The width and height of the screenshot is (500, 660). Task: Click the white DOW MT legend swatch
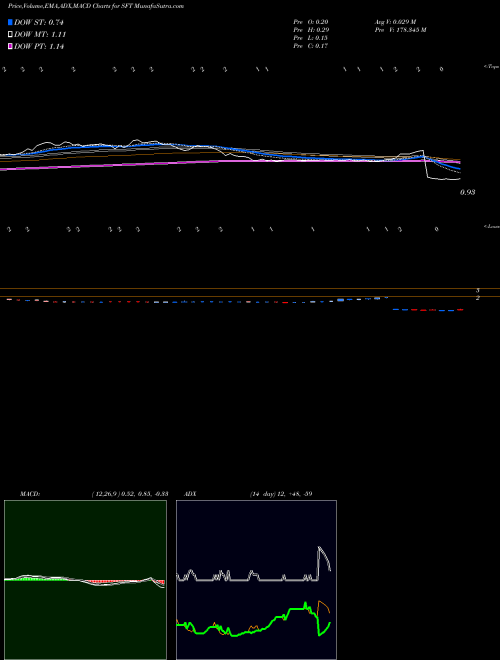coord(10,35)
